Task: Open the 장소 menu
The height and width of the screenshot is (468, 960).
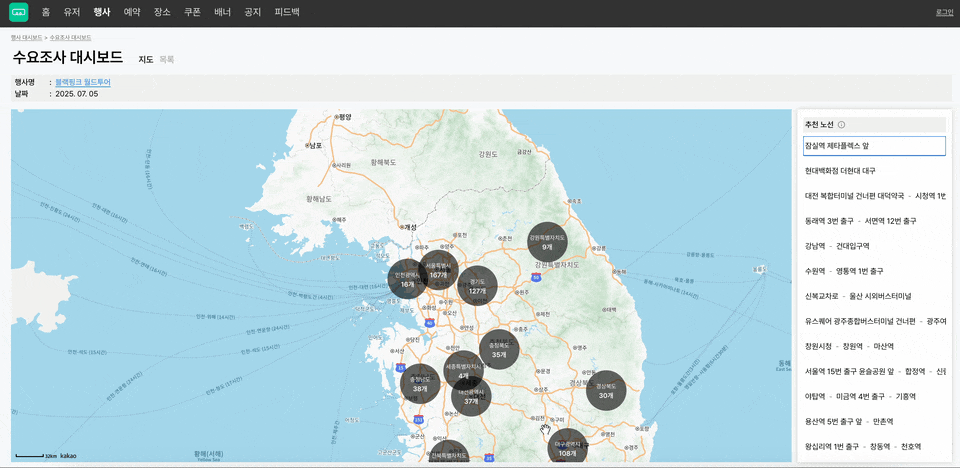Action: point(162,12)
